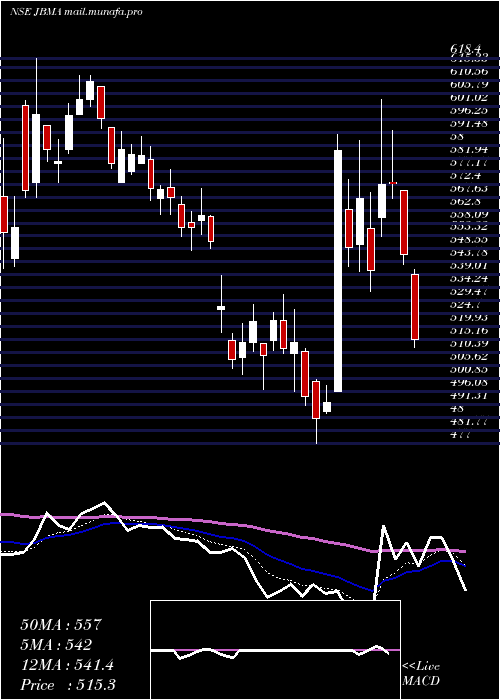Image resolution: width=500 pixels, height=700 pixels.
Task: Click the 515.16 price axis label
Action: click(x=470, y=330)
